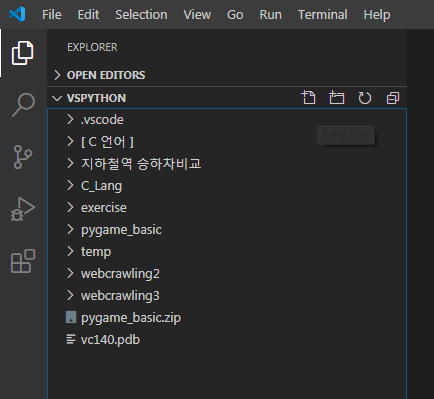Viewport: 434px width, 399px height.
Task: Open the Selection menu
Action: pyautogui.click(x=141, y=15)
